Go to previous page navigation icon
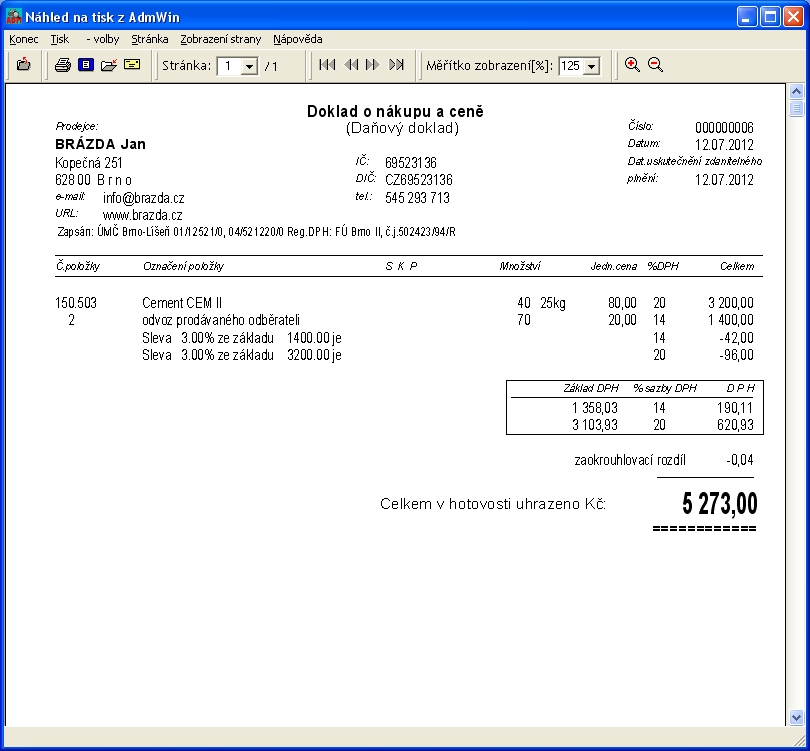 tap(351, 65)
